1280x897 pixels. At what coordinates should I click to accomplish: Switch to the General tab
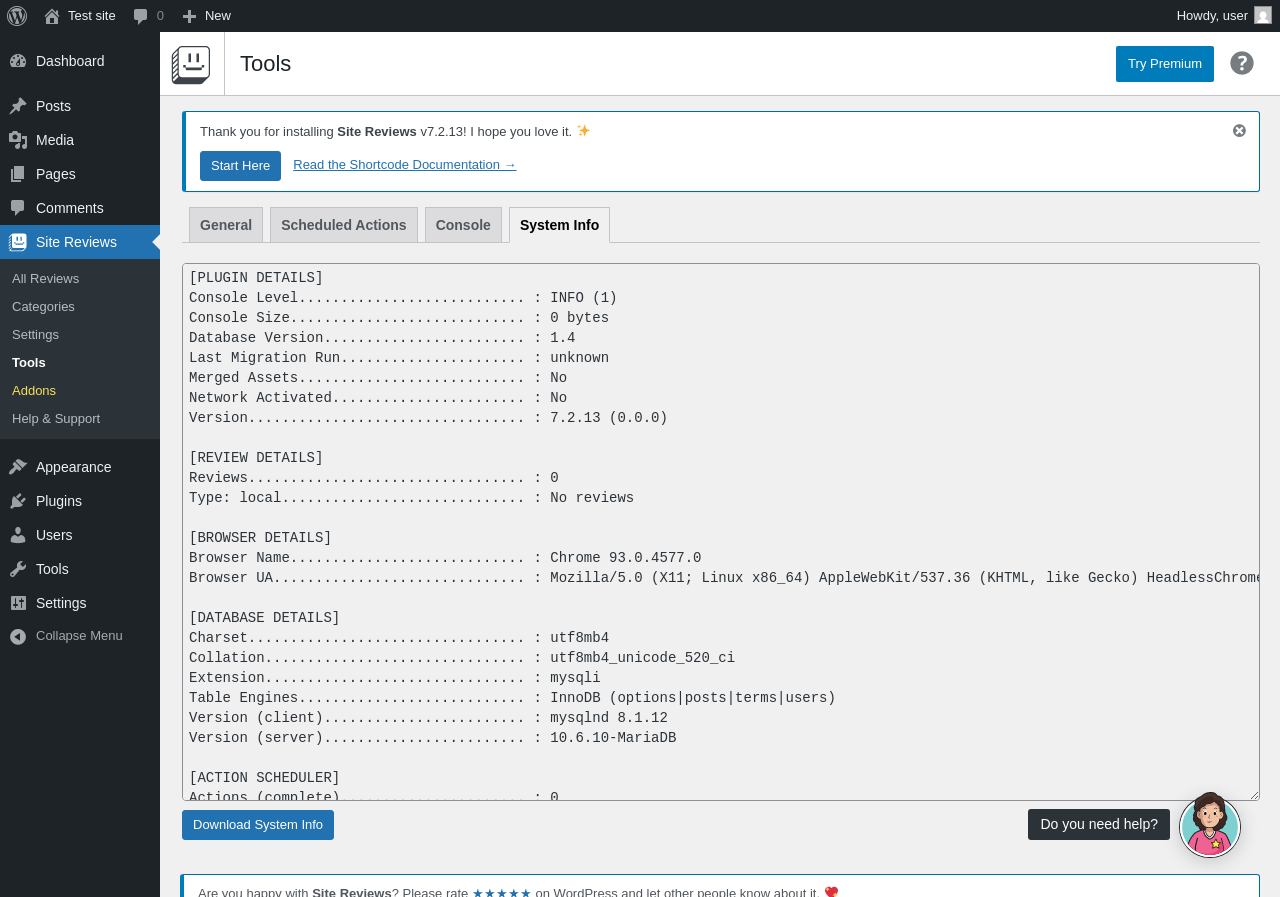tap(226, 225)
